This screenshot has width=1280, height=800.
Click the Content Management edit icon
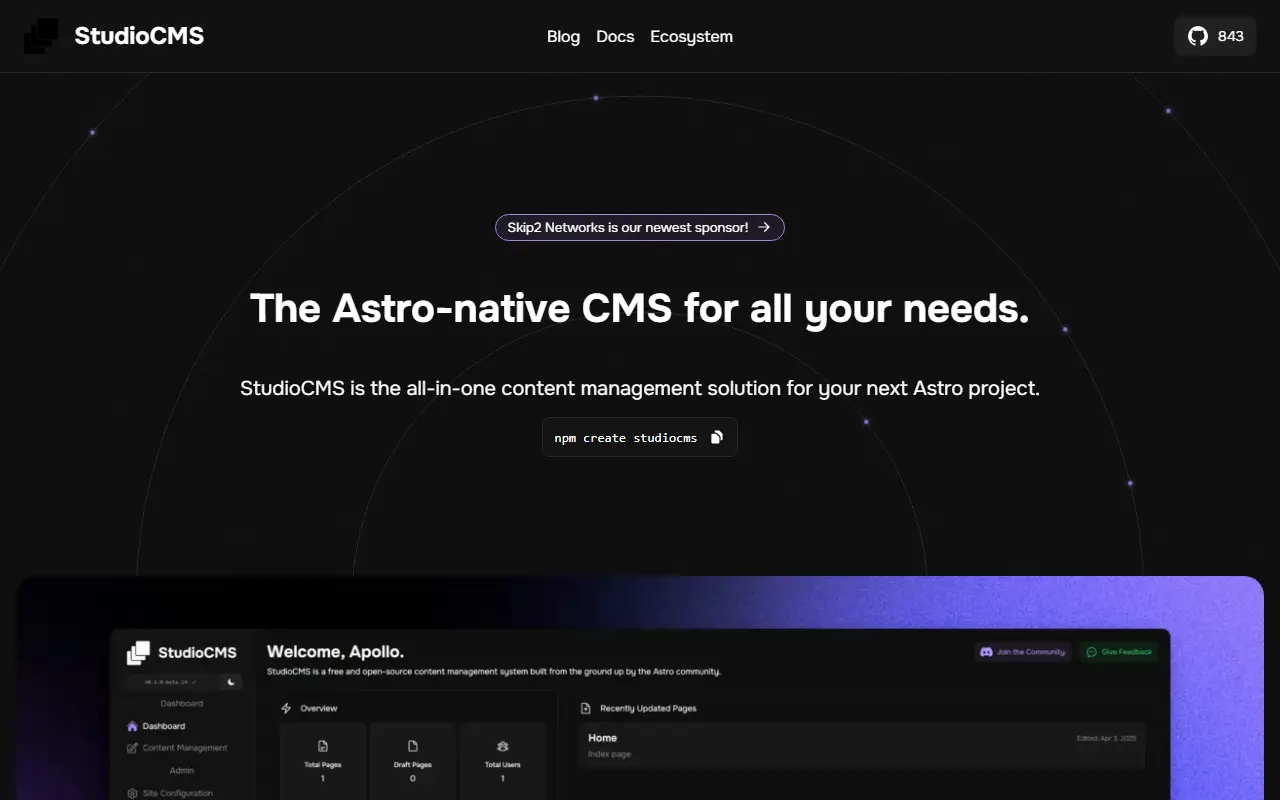click(133, 748)
